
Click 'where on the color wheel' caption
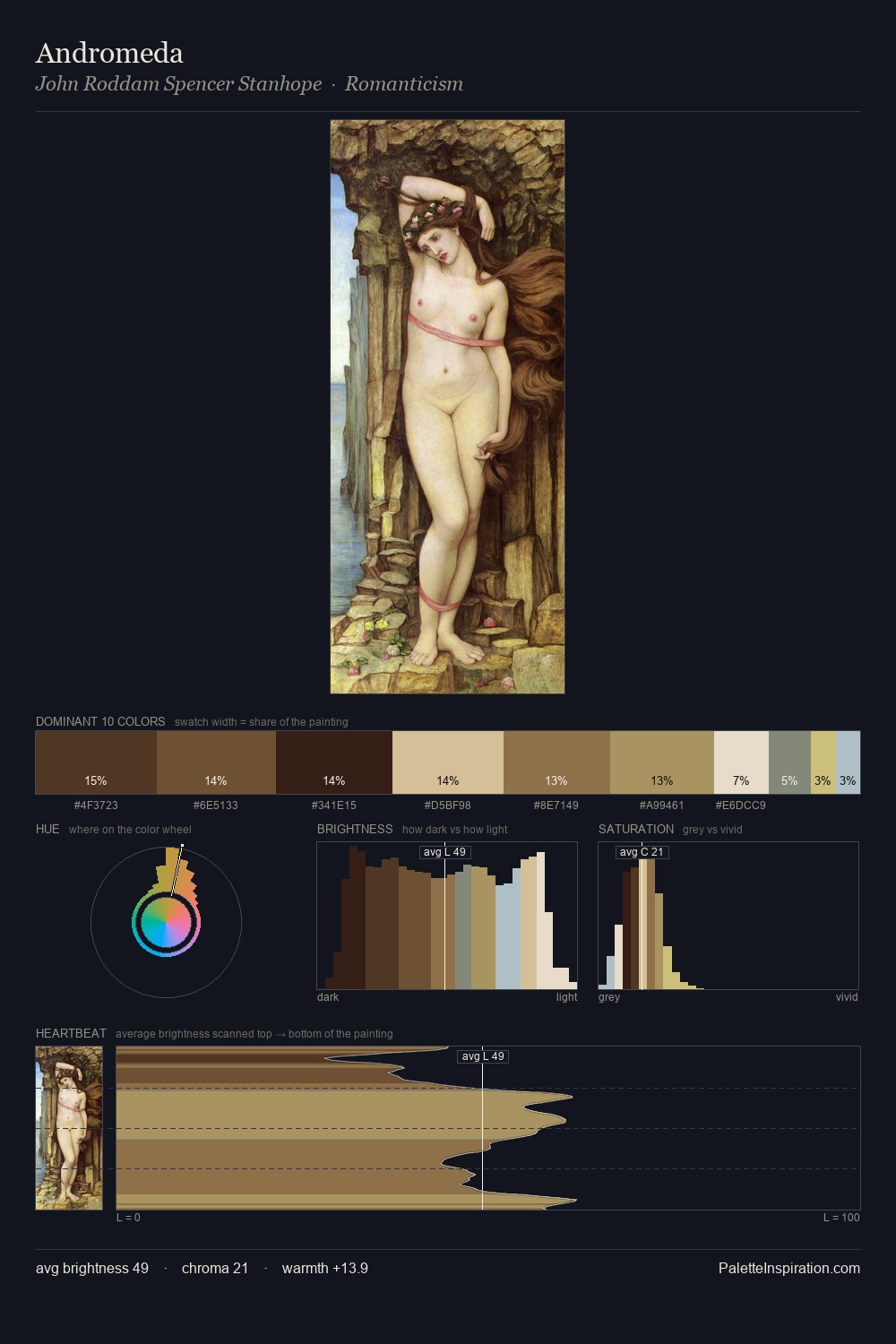130,830
